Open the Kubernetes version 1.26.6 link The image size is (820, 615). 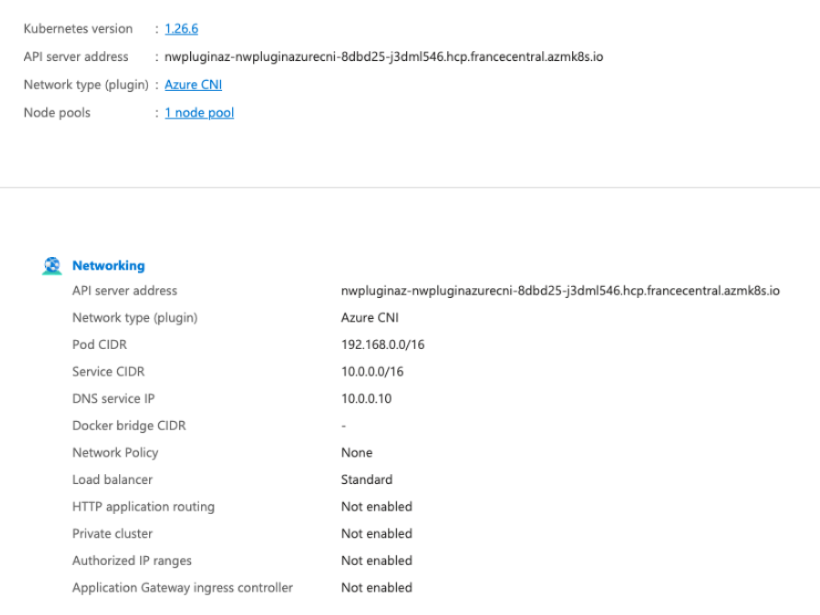[180, 28]
